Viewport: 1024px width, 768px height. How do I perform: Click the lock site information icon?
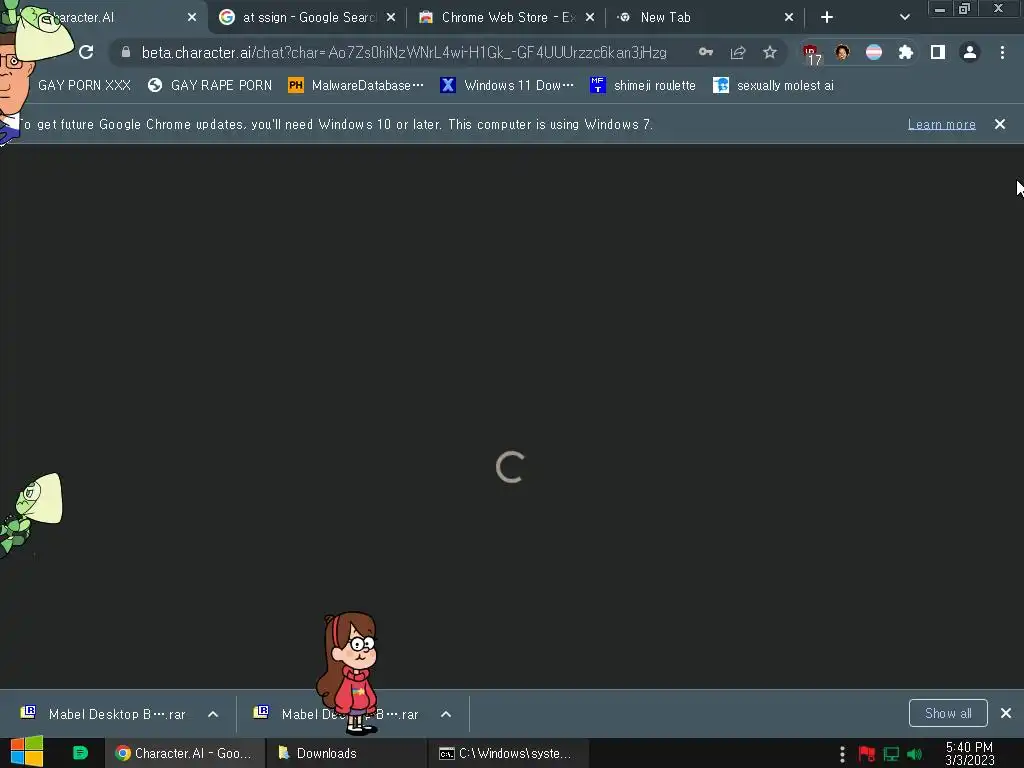[126, 52]
